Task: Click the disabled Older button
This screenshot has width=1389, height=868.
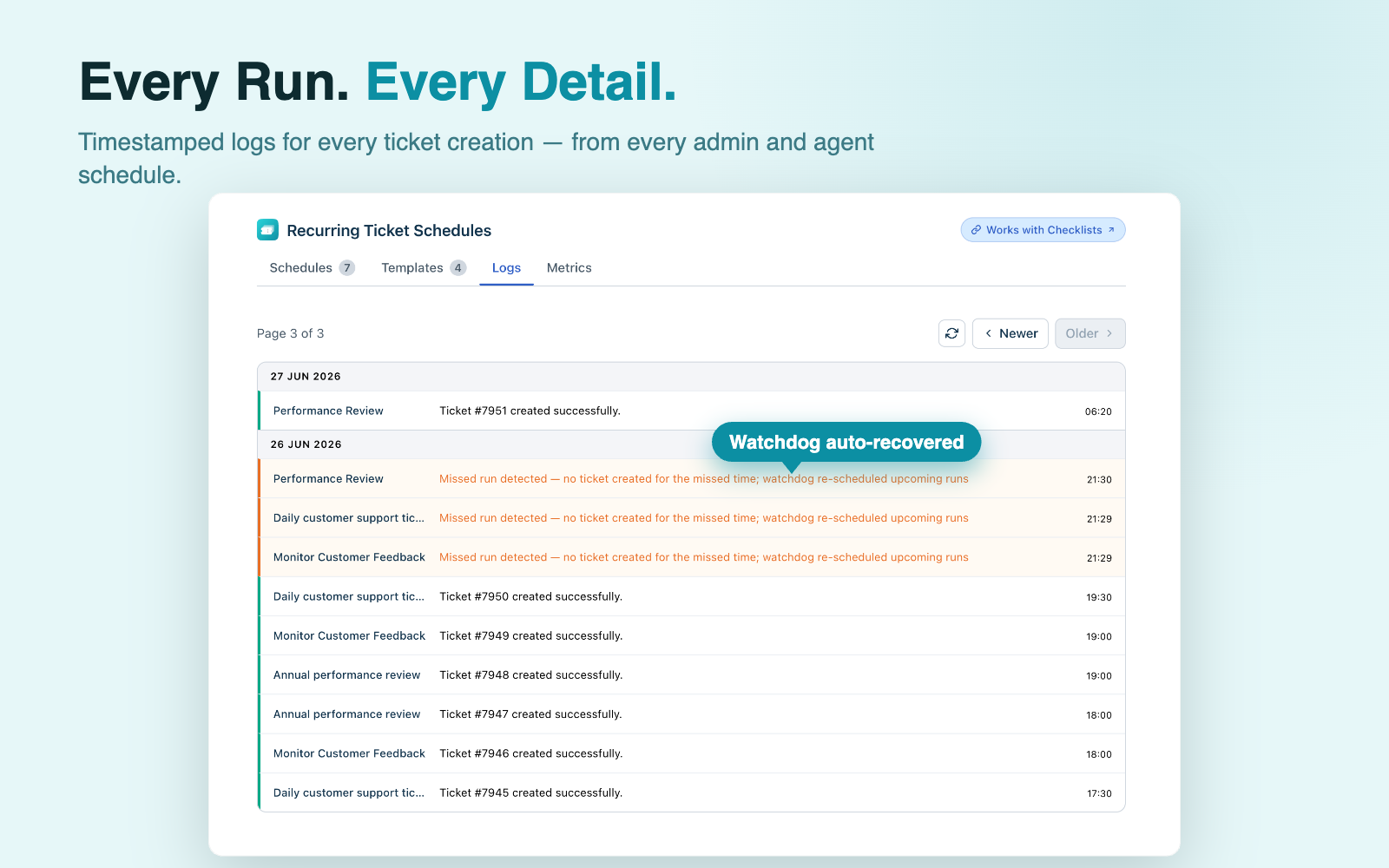Action: 1089,333
